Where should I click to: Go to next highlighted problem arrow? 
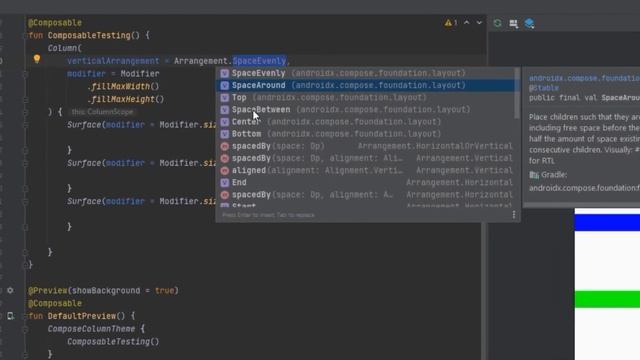click(x=479, y=23)
